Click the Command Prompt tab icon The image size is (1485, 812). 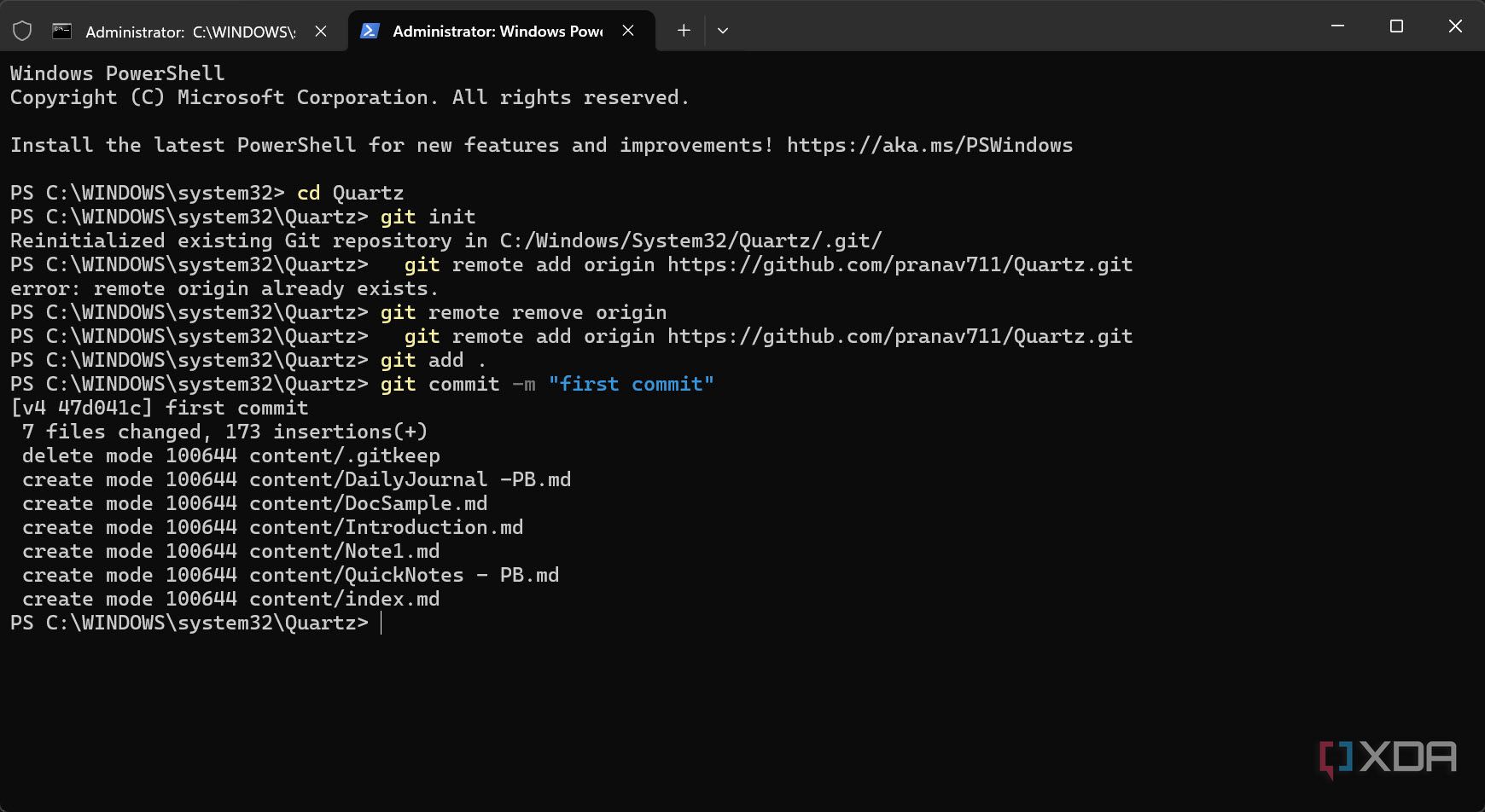point(61,32)
